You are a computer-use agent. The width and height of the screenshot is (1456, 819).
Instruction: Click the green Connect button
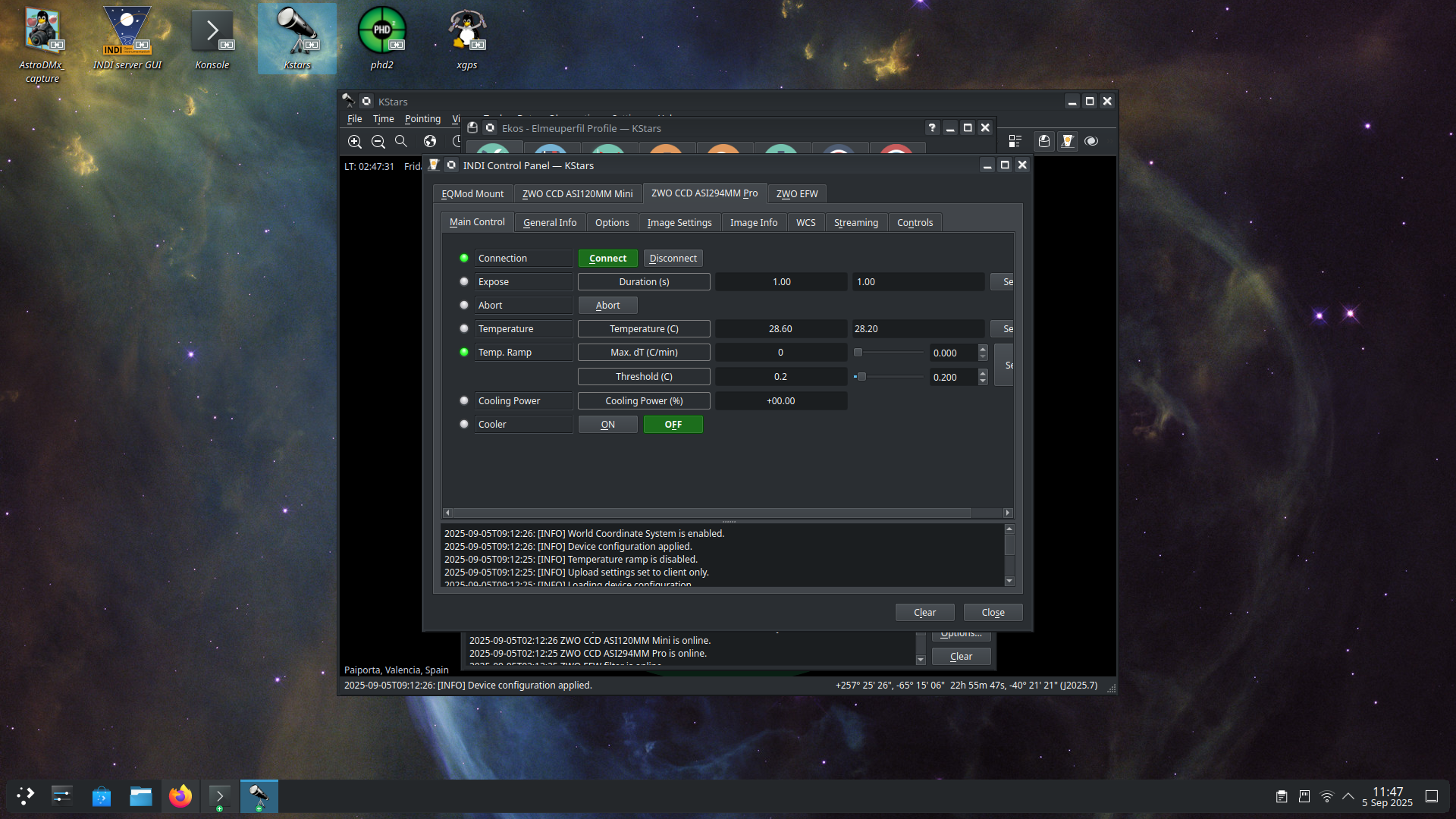click(x=607, y=258)
